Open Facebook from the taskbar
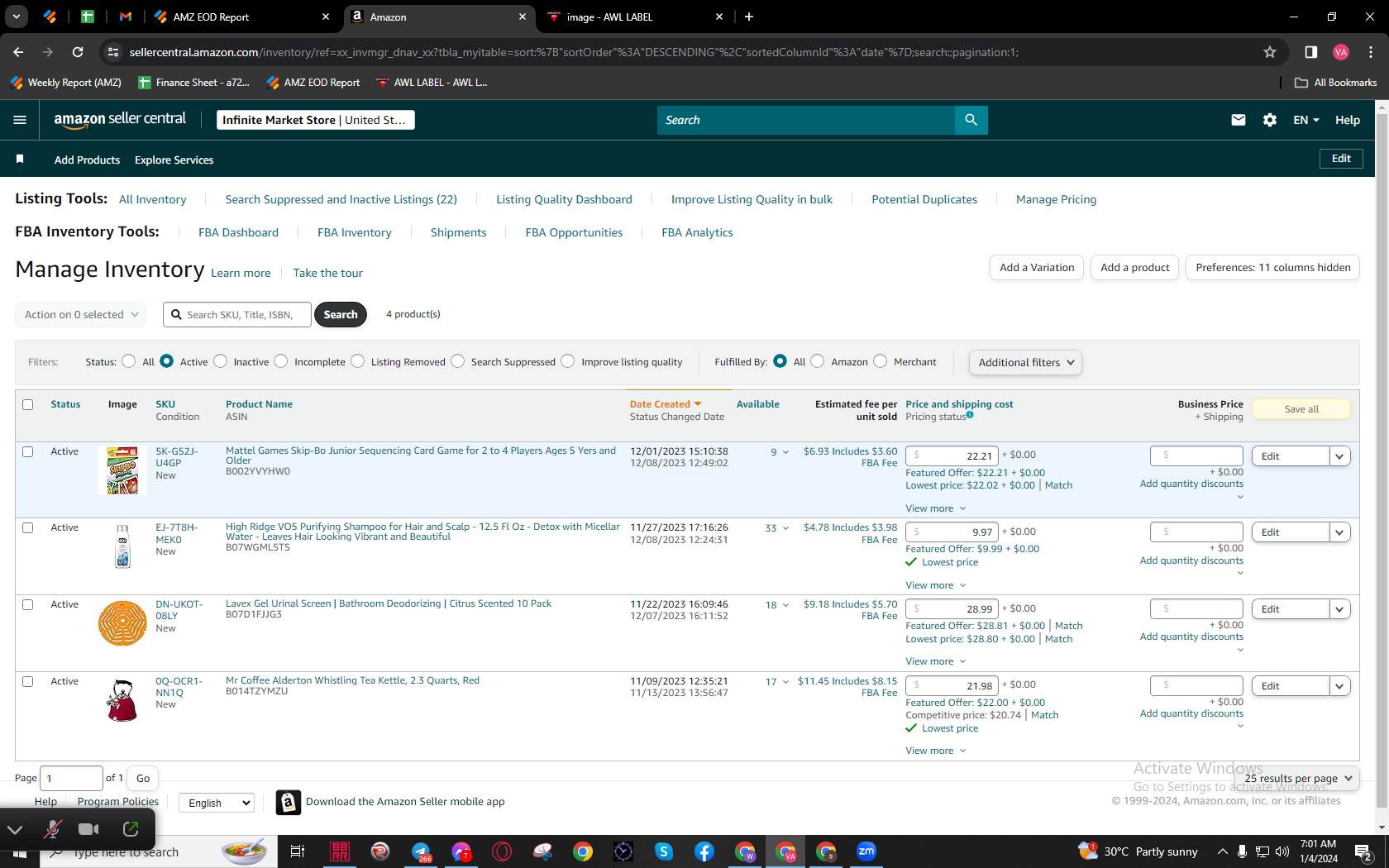 [704, 851]
